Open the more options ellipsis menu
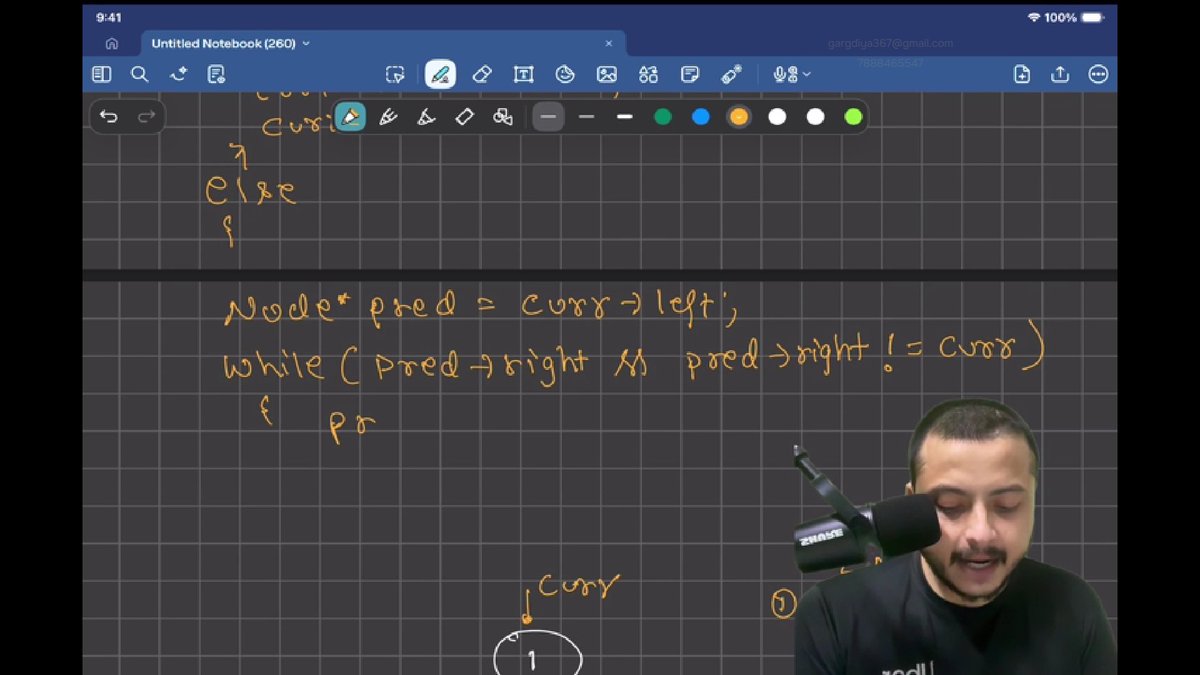This screenshot has height=675, width=1200. 1098,74
